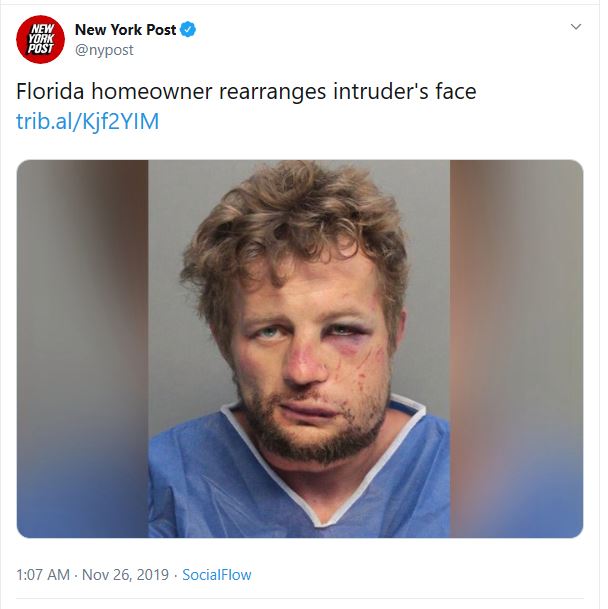Click the blue verified badge checkmark
608x609 pixels.
point(188,30)
